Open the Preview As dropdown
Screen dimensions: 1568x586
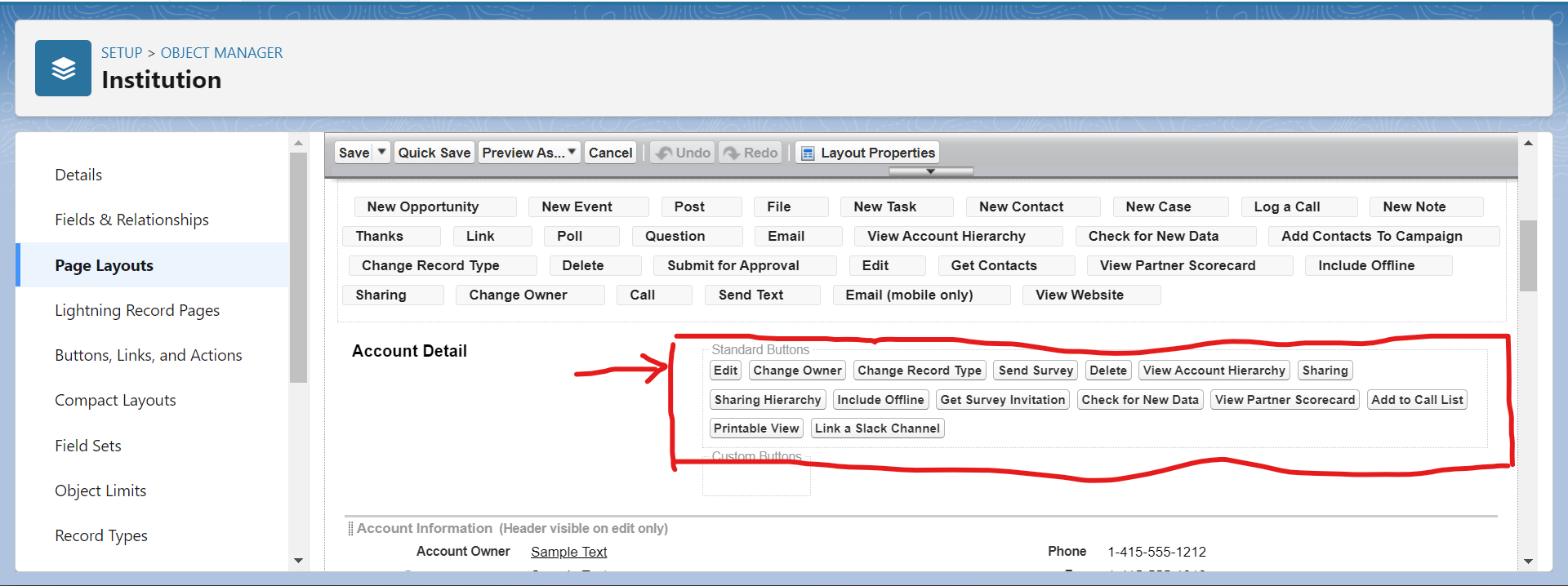click(x=529, y=153)
